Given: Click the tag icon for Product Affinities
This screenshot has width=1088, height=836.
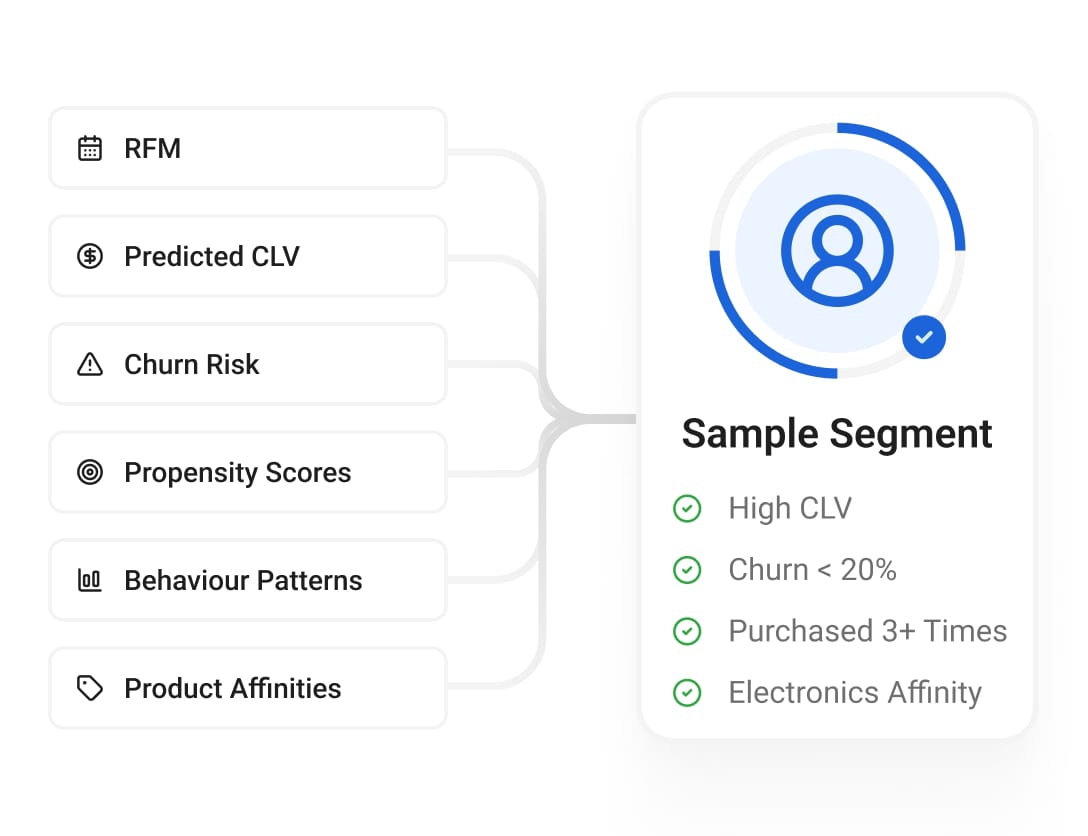Looking at the screenshot, I should pyautogui.click(x=90, y=688).
